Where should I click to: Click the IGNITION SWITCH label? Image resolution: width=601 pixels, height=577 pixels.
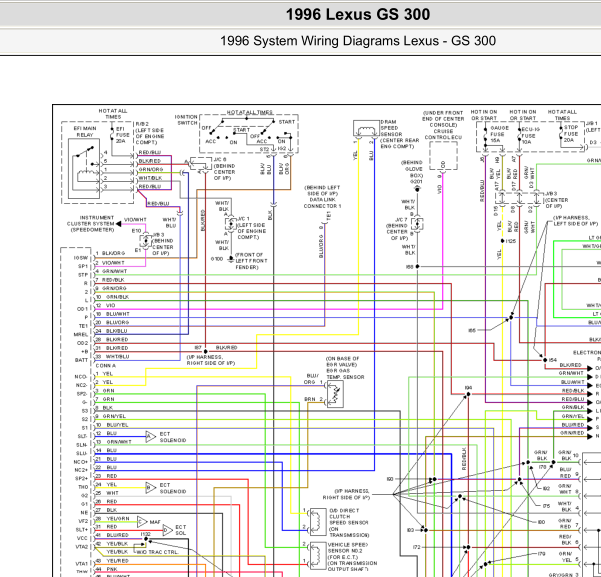pos(186,120)
